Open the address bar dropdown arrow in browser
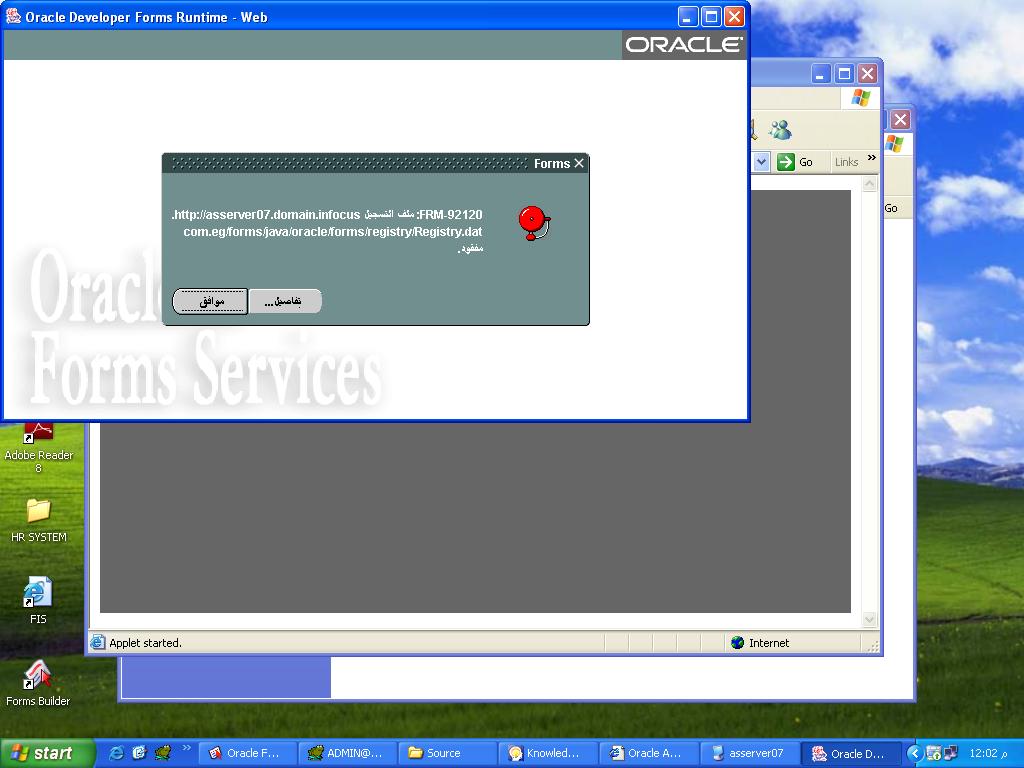This screenshot has width=1024, height=768. 761,162
